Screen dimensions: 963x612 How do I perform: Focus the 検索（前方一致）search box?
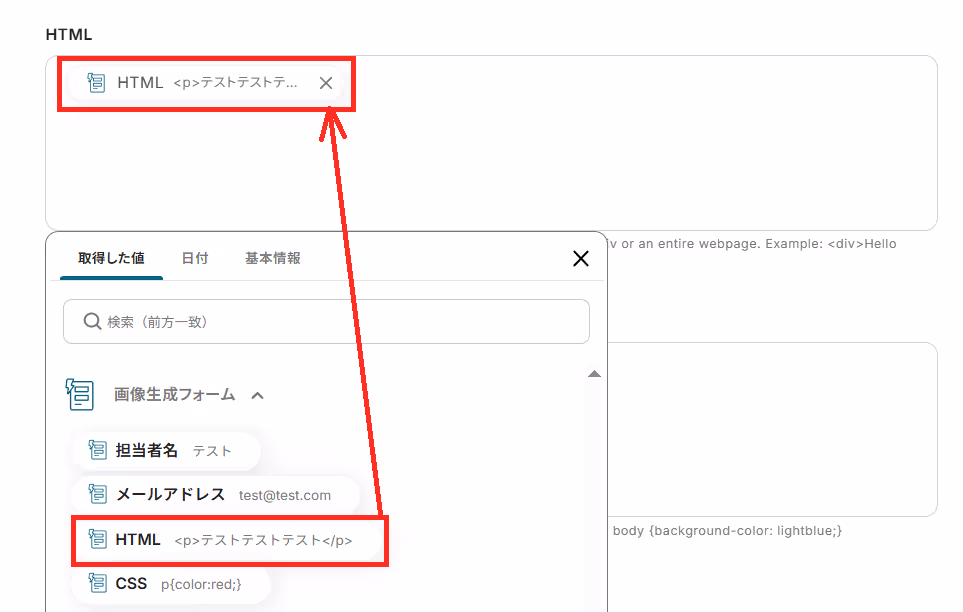pyautogui.click(x=326, y=321)
